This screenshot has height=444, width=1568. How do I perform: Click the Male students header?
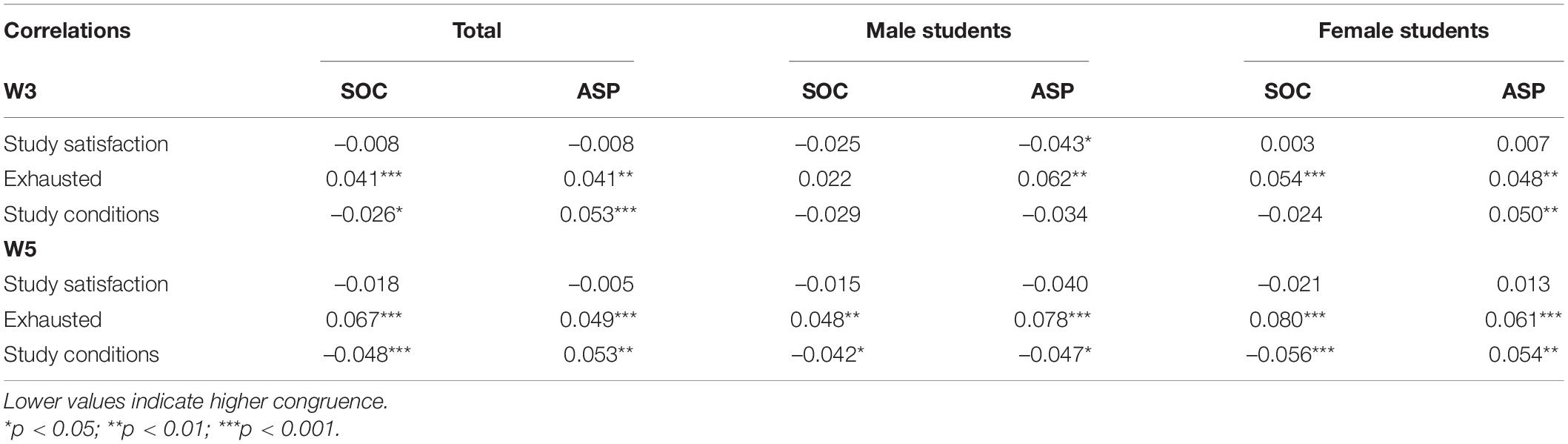click(938, 30)
